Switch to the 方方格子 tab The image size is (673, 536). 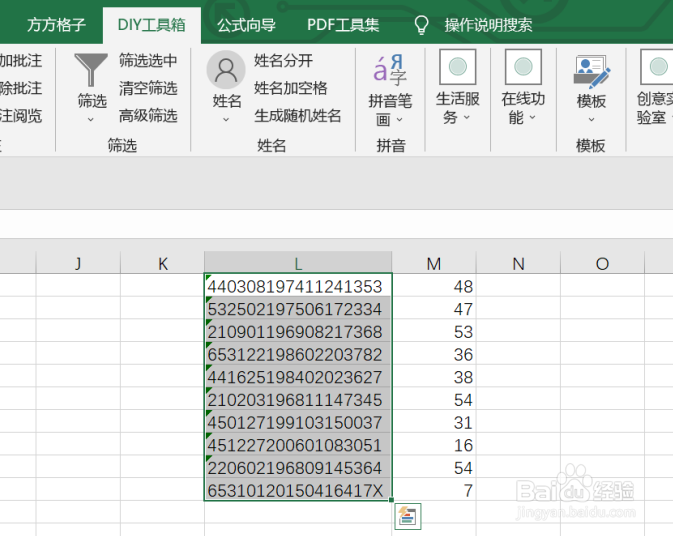click(56, 25)
